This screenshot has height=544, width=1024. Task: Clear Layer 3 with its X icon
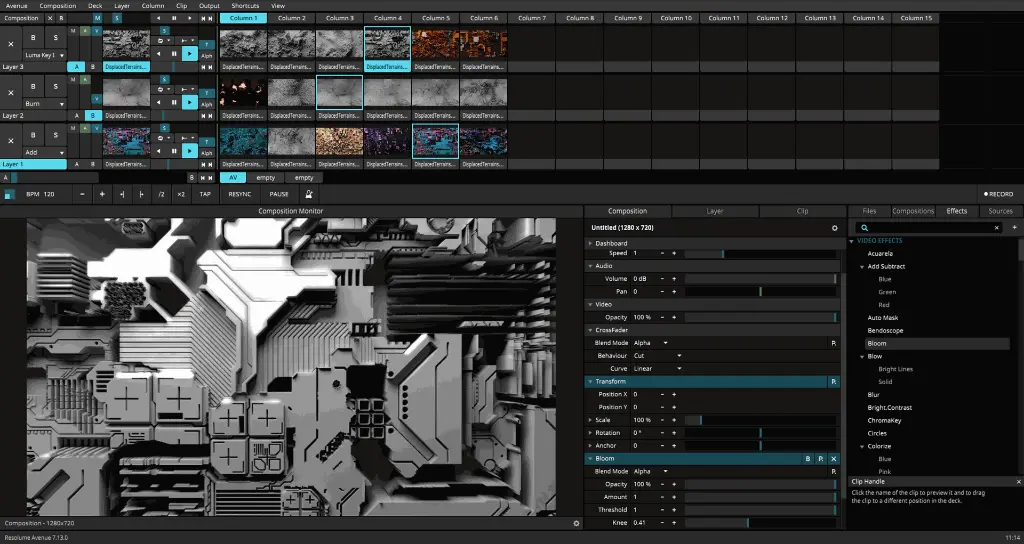coord(11,44)
